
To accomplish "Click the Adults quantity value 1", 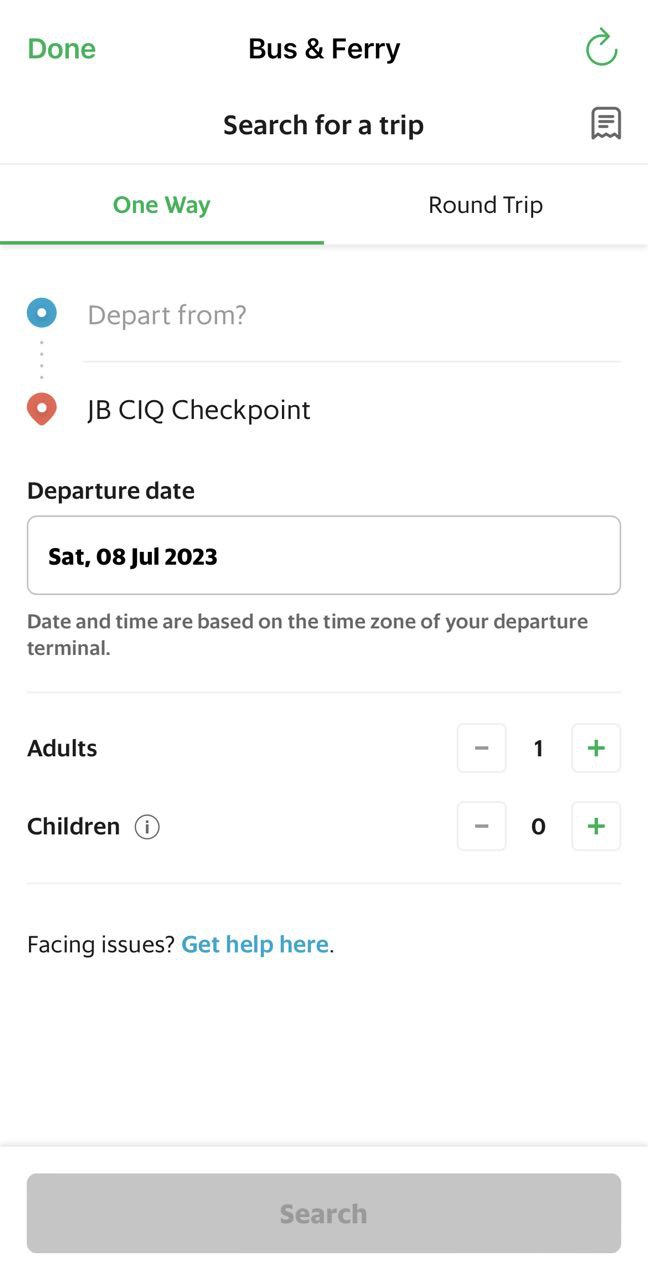I will click(538, 748).
